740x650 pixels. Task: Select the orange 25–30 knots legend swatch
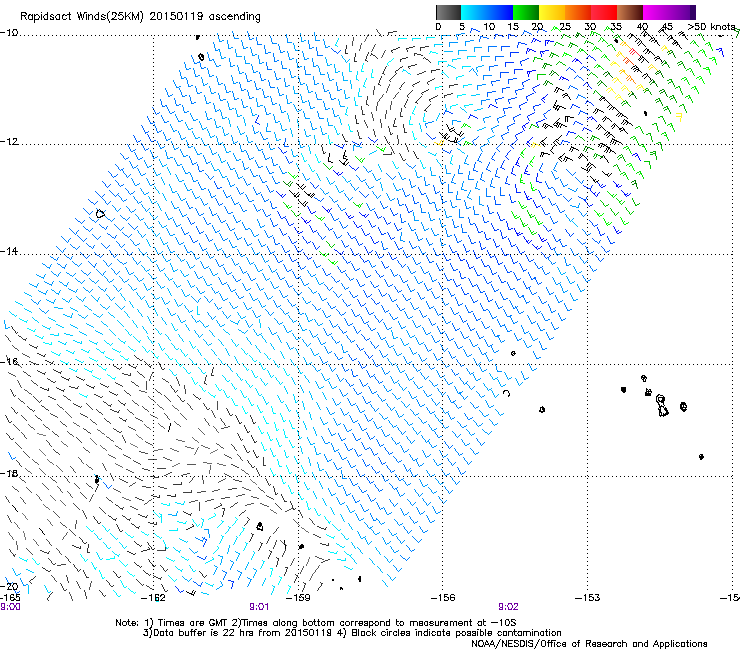tap(578, 12)
